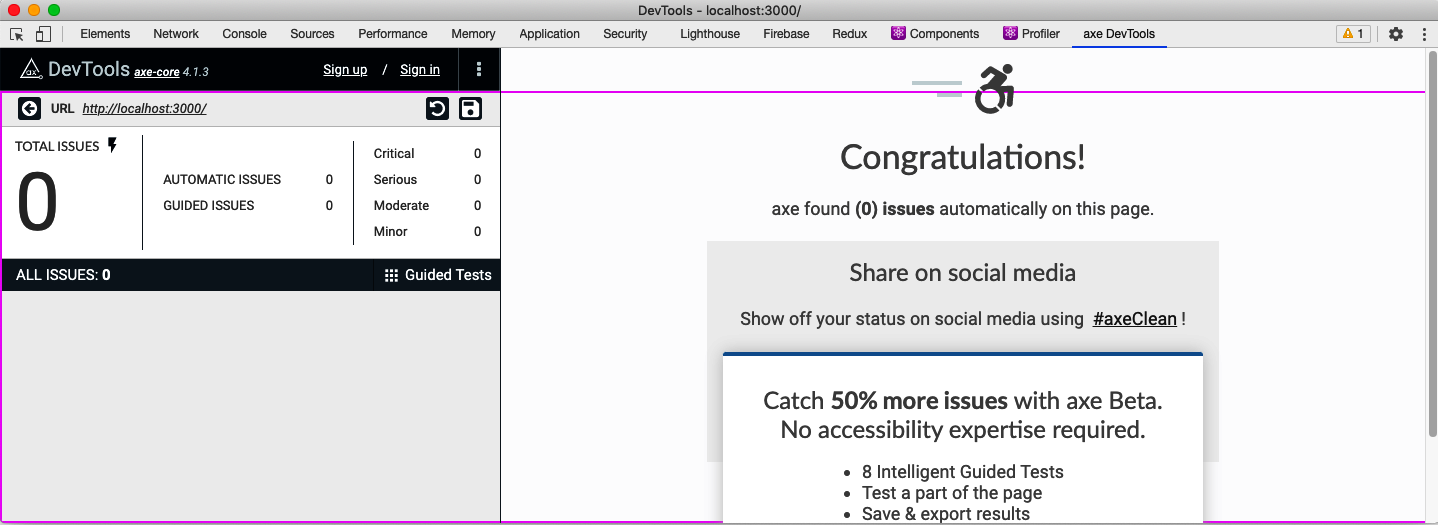Click the Sign up link

click(345, 70)
